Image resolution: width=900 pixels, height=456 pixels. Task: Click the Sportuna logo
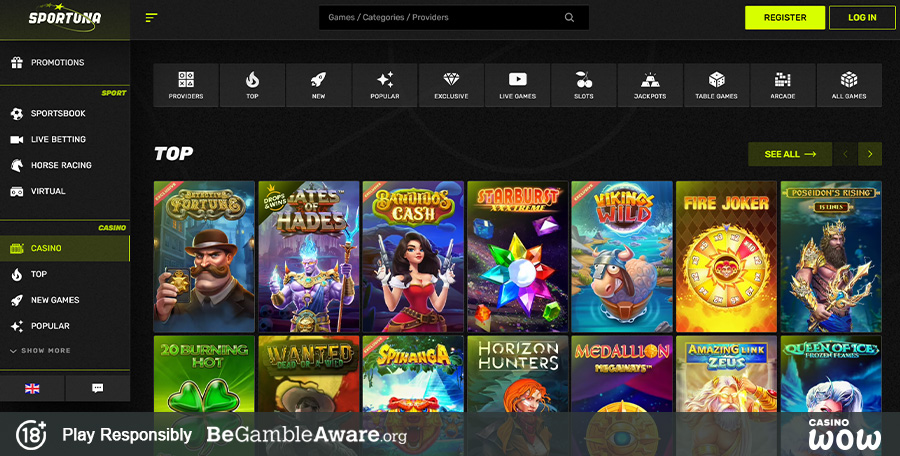pyautogui.click(x=65, y=18)
